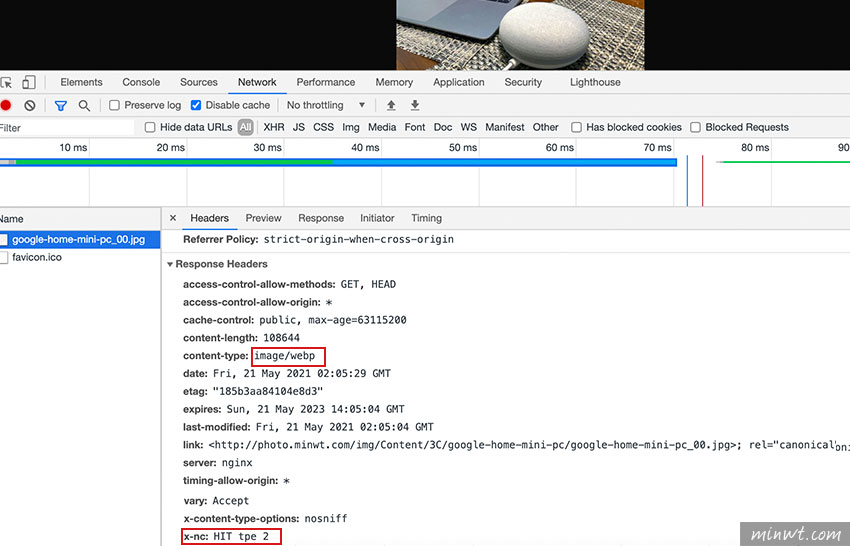
Task: Click the Name column header
Action: 80,219
